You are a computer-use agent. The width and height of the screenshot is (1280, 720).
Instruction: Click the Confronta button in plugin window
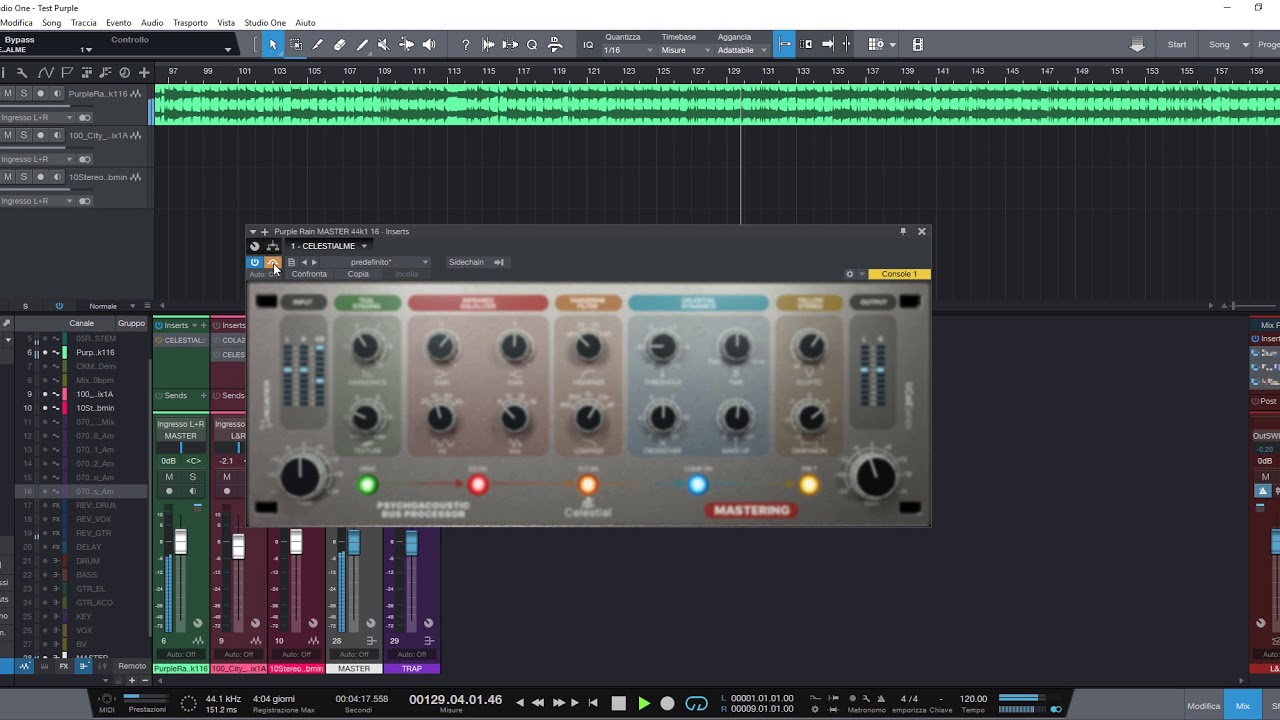click(309, 274)
